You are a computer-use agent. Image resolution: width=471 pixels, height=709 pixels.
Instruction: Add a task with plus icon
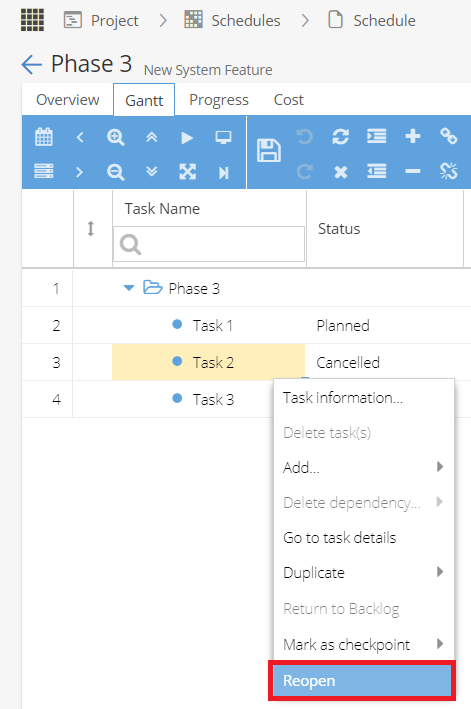click(x=413, y=136)
